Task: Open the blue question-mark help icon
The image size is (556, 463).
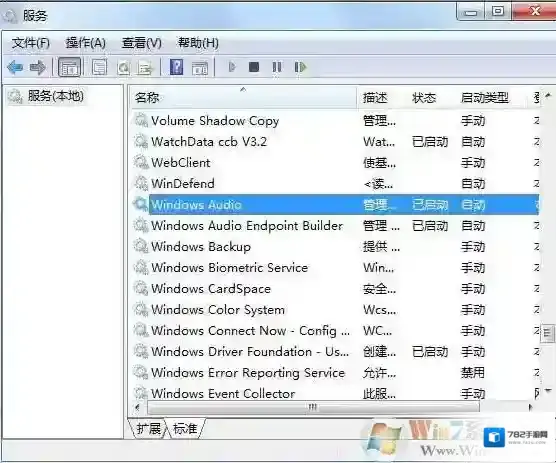Action: coord(177,67)
